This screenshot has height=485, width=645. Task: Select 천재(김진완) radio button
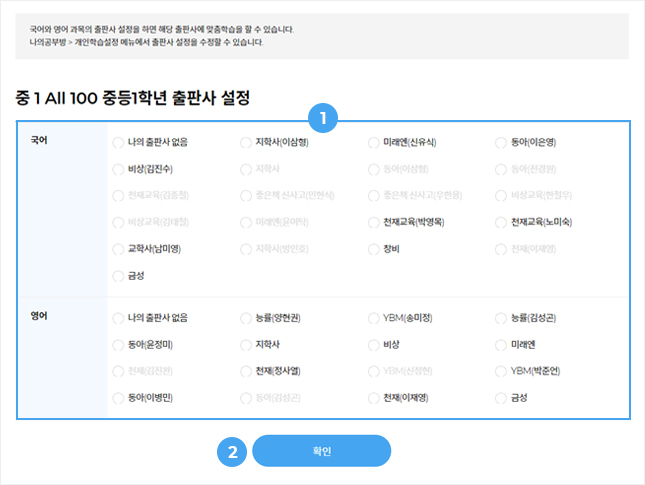tap(118, 371)
